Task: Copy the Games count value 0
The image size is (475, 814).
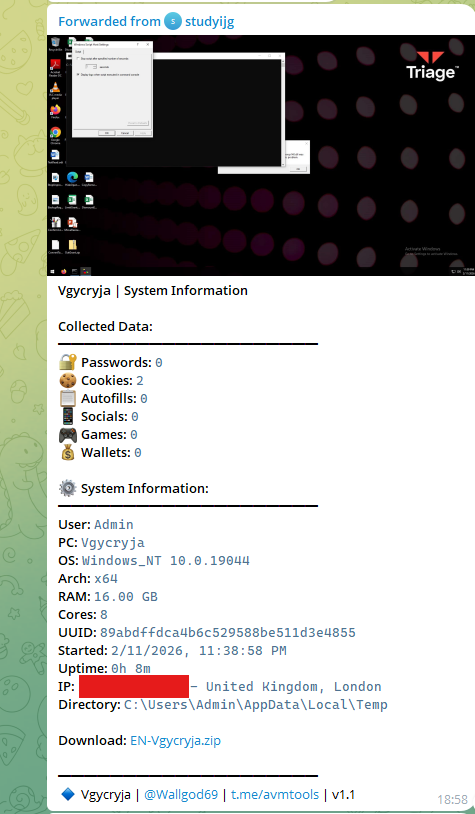Action: 133,435
